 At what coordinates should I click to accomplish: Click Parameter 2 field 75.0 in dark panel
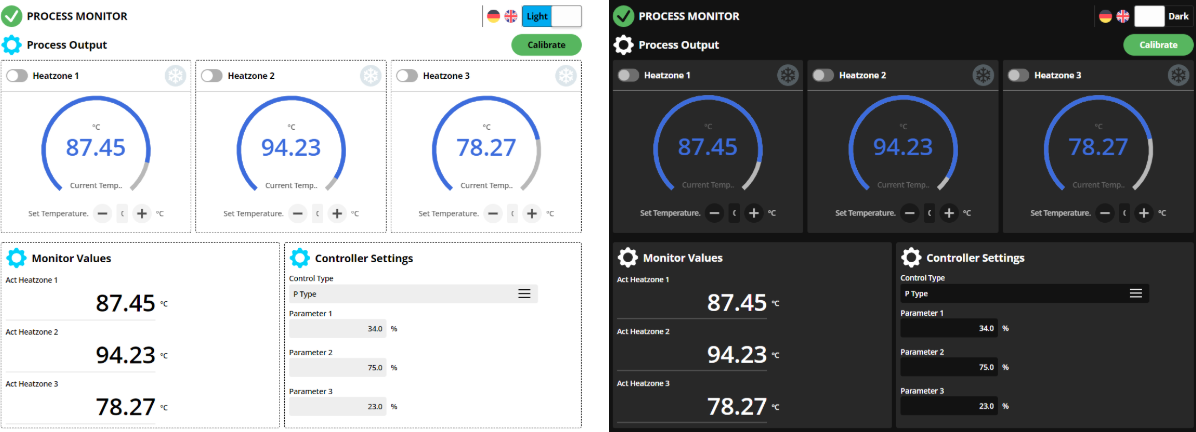point(949,366)
